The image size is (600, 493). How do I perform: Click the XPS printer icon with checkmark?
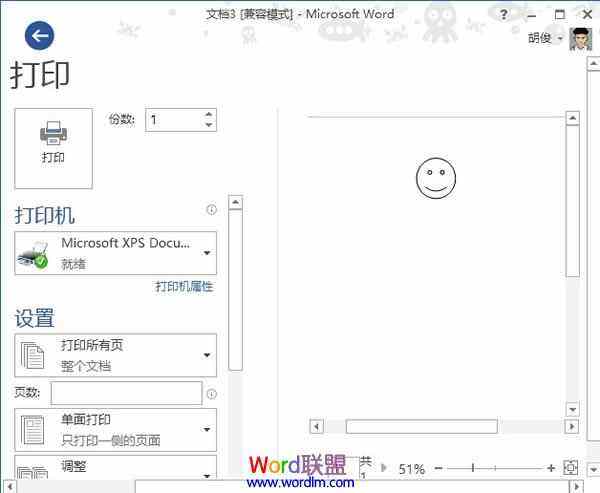[33, 255]
